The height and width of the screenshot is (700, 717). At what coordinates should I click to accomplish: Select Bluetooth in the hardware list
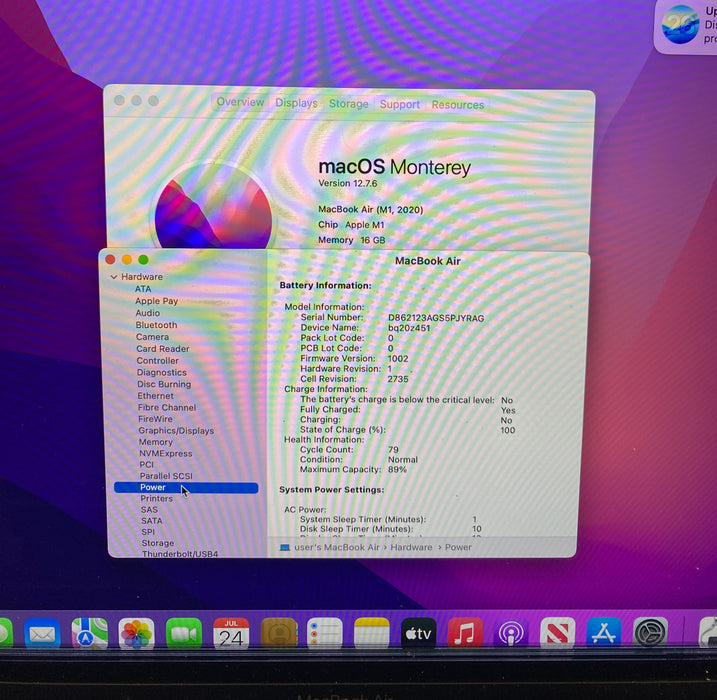coord(156,325)
